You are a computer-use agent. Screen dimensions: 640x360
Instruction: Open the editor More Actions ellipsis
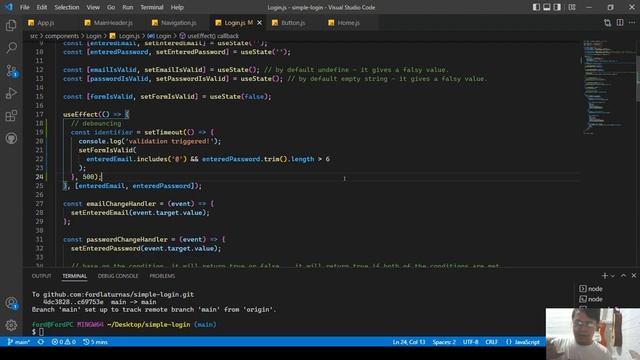coord(632,23)
